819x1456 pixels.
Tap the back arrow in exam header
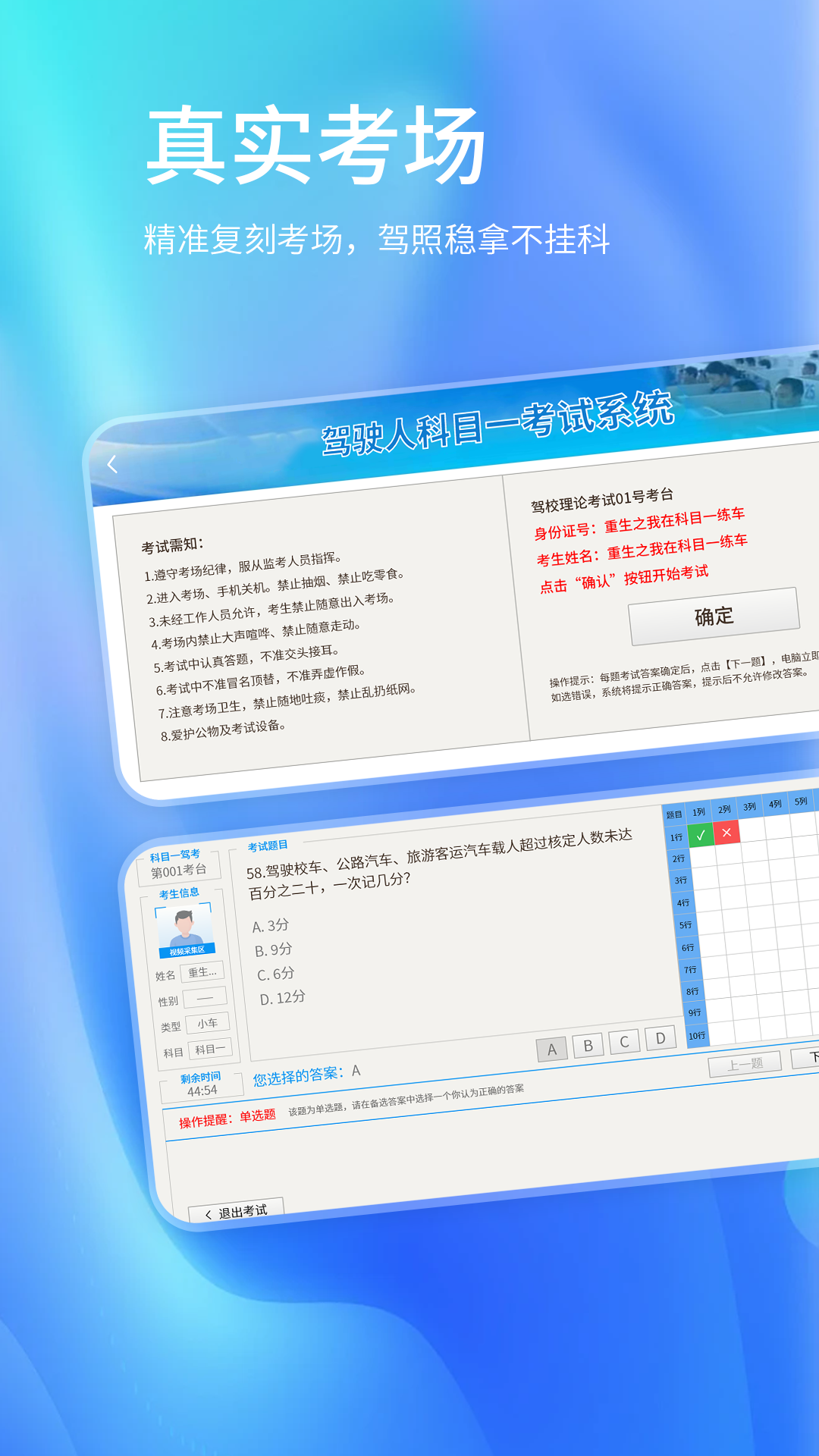pos(112,464)
